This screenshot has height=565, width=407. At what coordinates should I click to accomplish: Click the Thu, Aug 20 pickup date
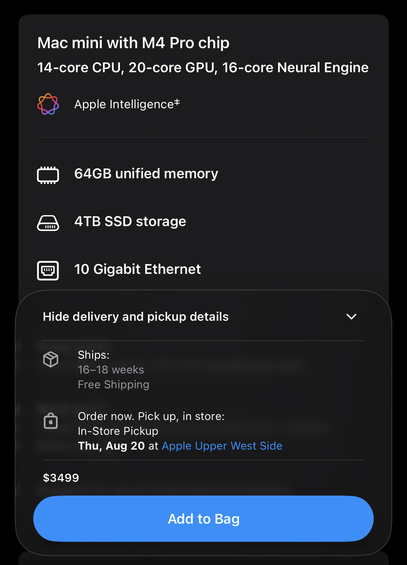coord(111,446)
